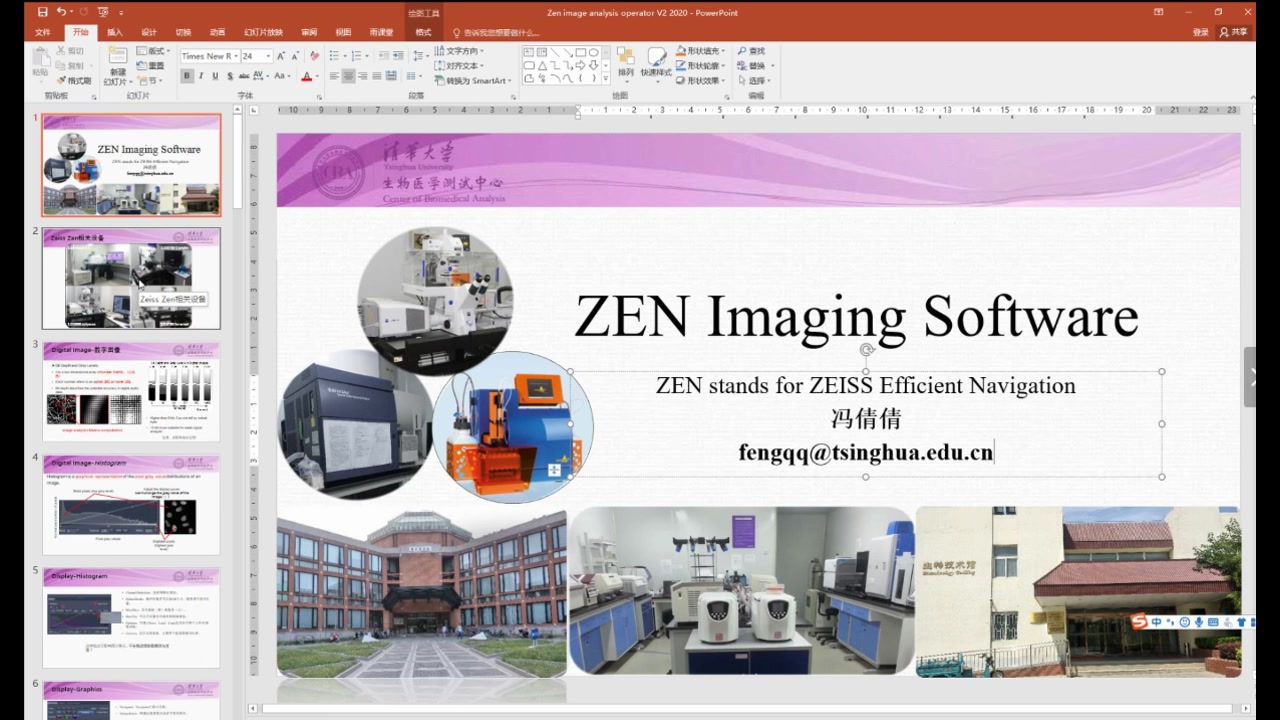The width and height of the screenshot is (1280, 720).
Task: Select slide 3 thumbnail Digital Image
Action: click(131, 391)
